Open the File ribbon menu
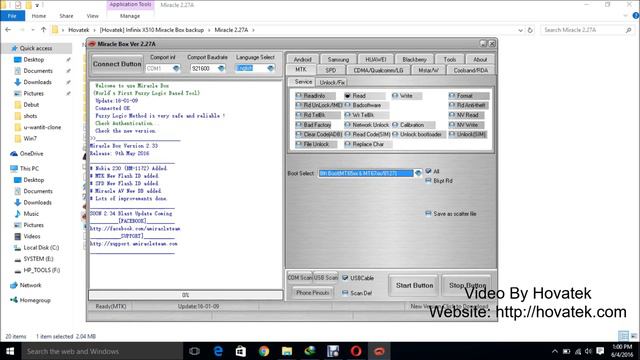This screenshot has height=360, width=640. [x=12, y=16]
